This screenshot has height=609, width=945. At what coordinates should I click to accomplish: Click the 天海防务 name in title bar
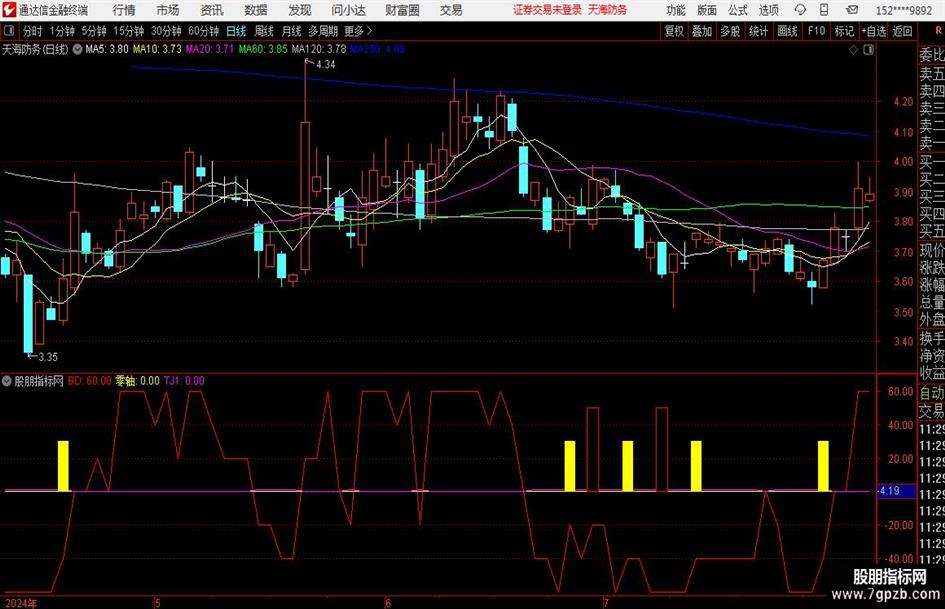pyautogui.click(x=608, y=10)
